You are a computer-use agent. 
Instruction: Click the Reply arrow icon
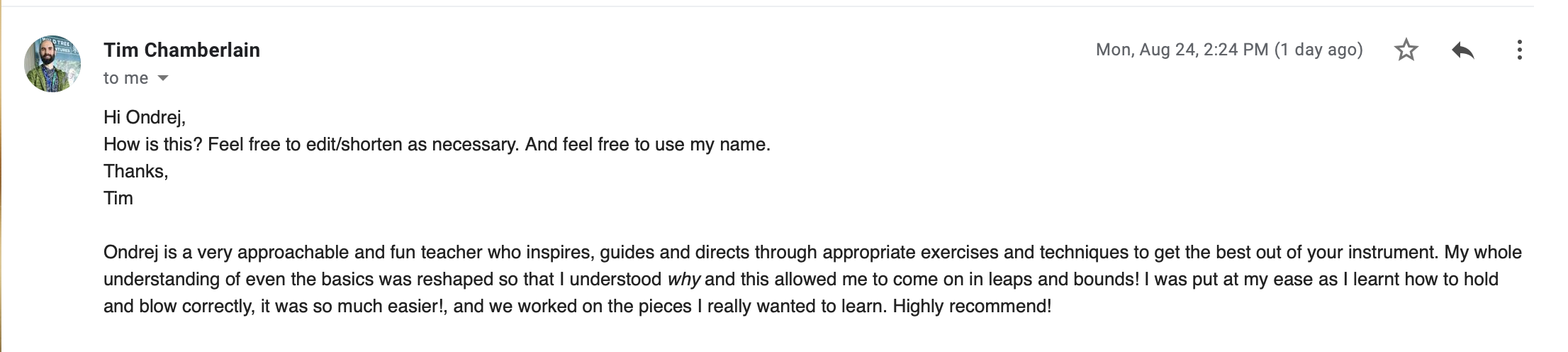point(1462,50)
